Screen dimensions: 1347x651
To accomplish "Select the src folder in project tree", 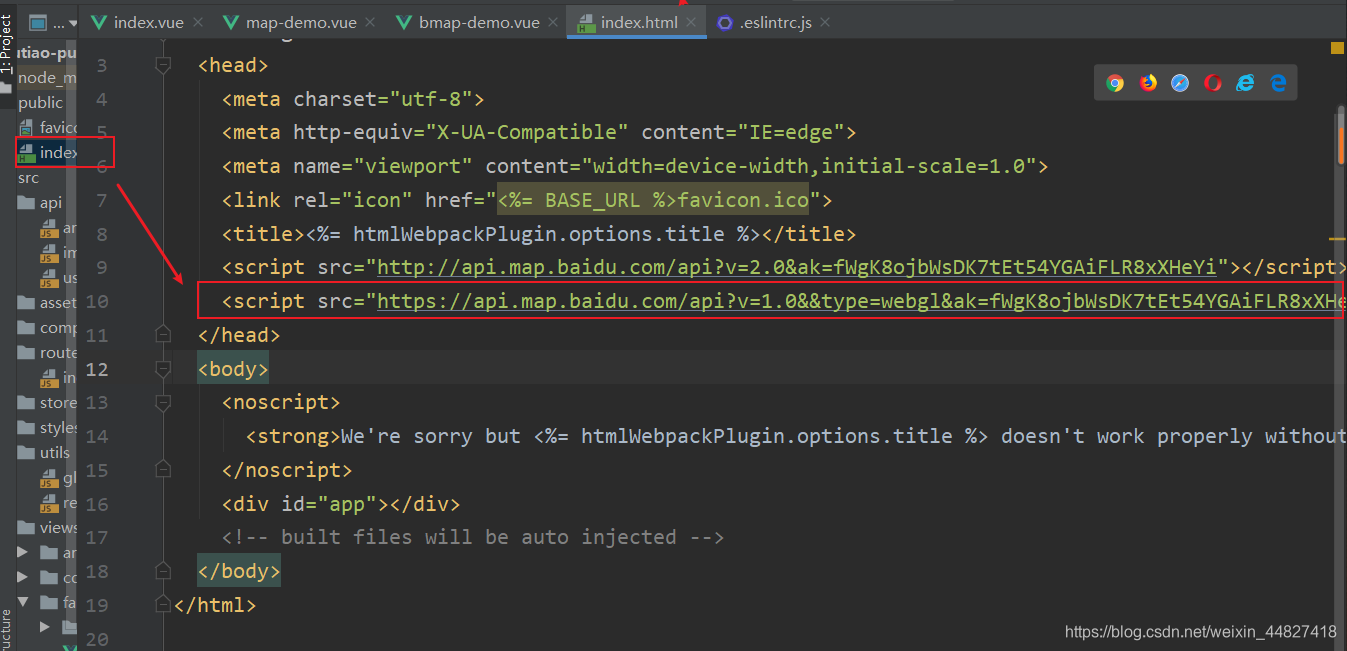I will coord(29,177).
